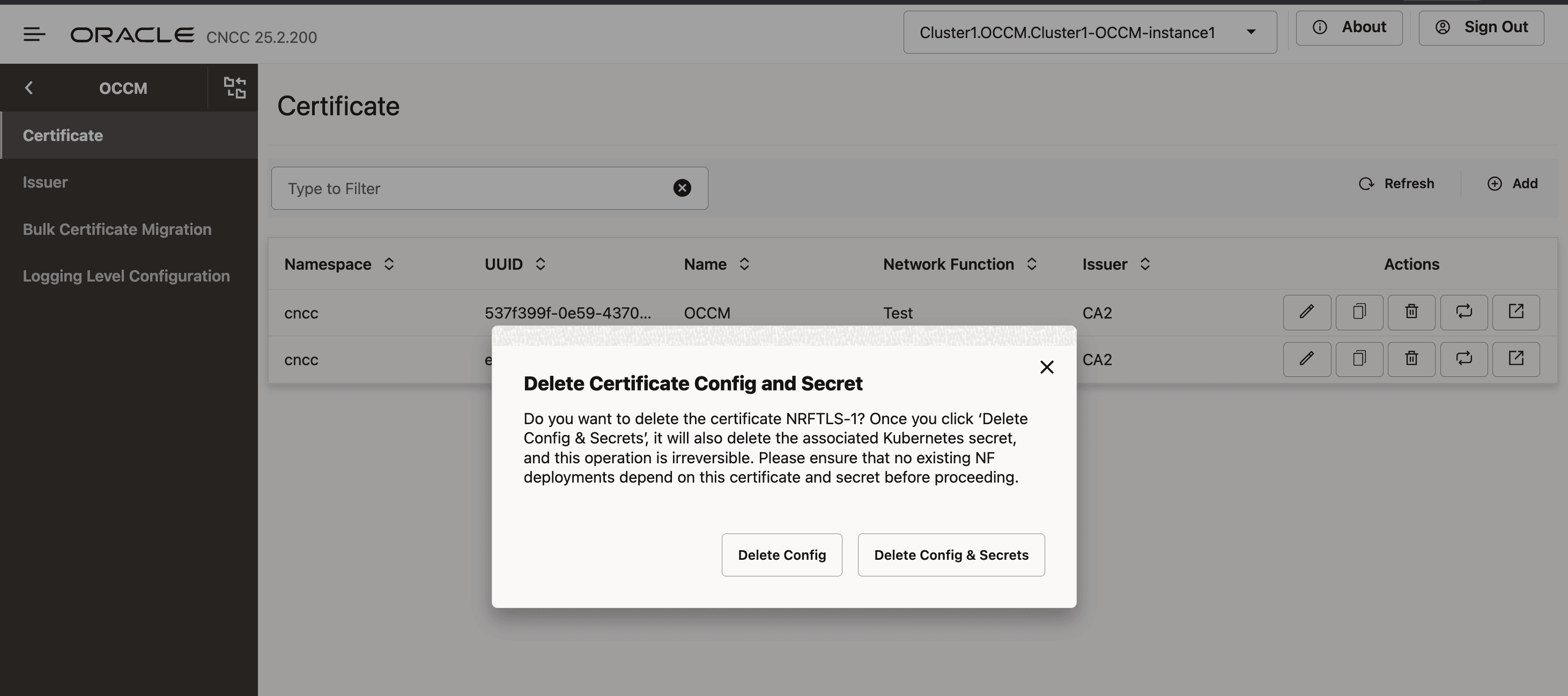Click the copy icon on the second certificate row
This screenshot has height=696, width=1568.
pyautogui.click(x=1359, y=359)
